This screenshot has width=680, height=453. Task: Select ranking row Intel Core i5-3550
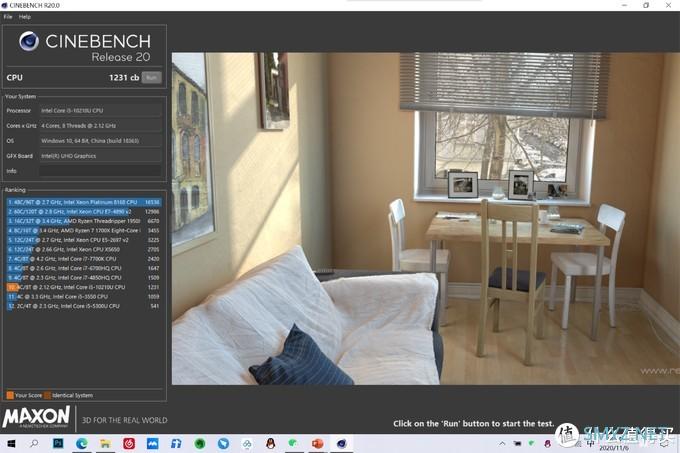84,297
